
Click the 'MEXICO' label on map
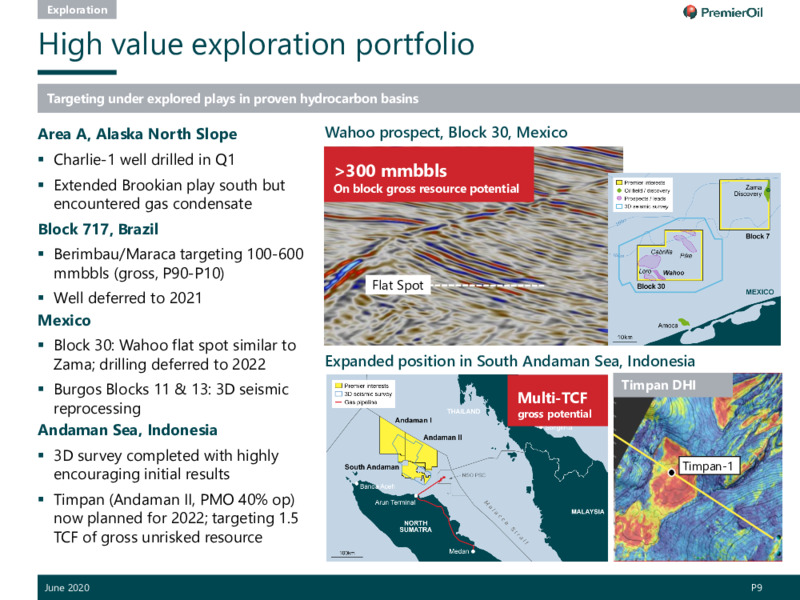760,292
